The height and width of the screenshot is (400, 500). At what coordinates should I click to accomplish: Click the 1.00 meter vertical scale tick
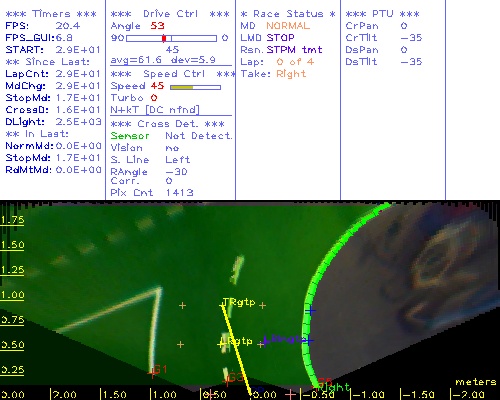click(12, 295)
